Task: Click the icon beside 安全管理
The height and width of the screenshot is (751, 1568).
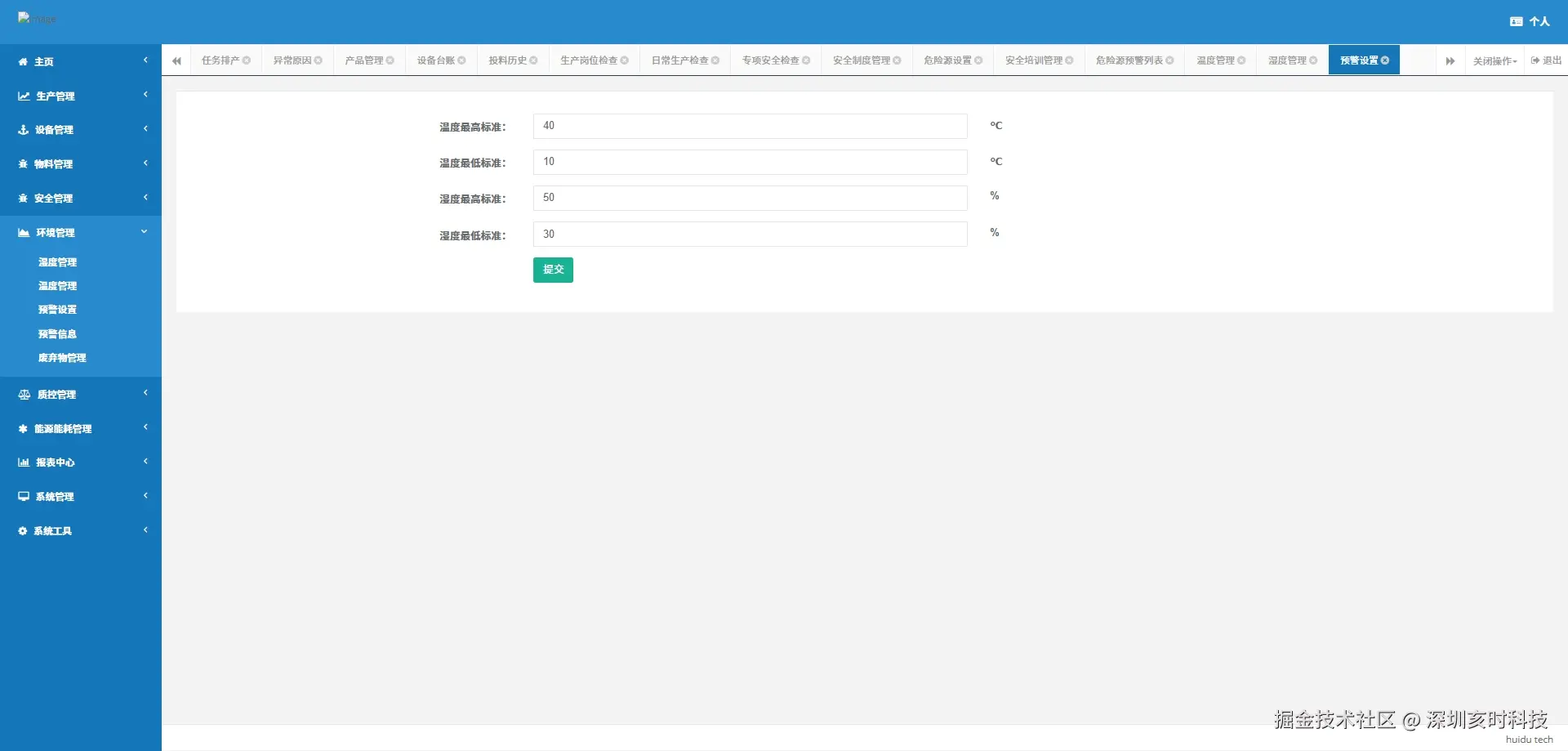Action: click(x=23, y=199)
